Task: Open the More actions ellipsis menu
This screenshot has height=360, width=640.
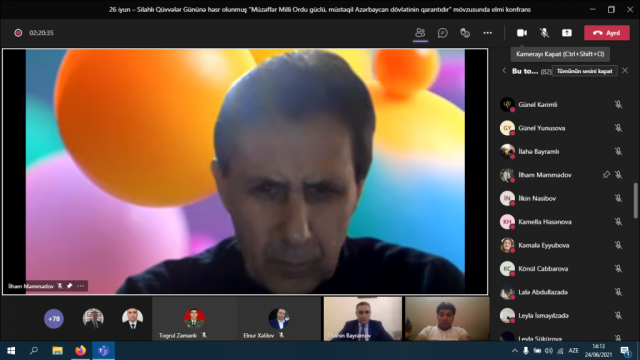Action: [x=487, y=33]
